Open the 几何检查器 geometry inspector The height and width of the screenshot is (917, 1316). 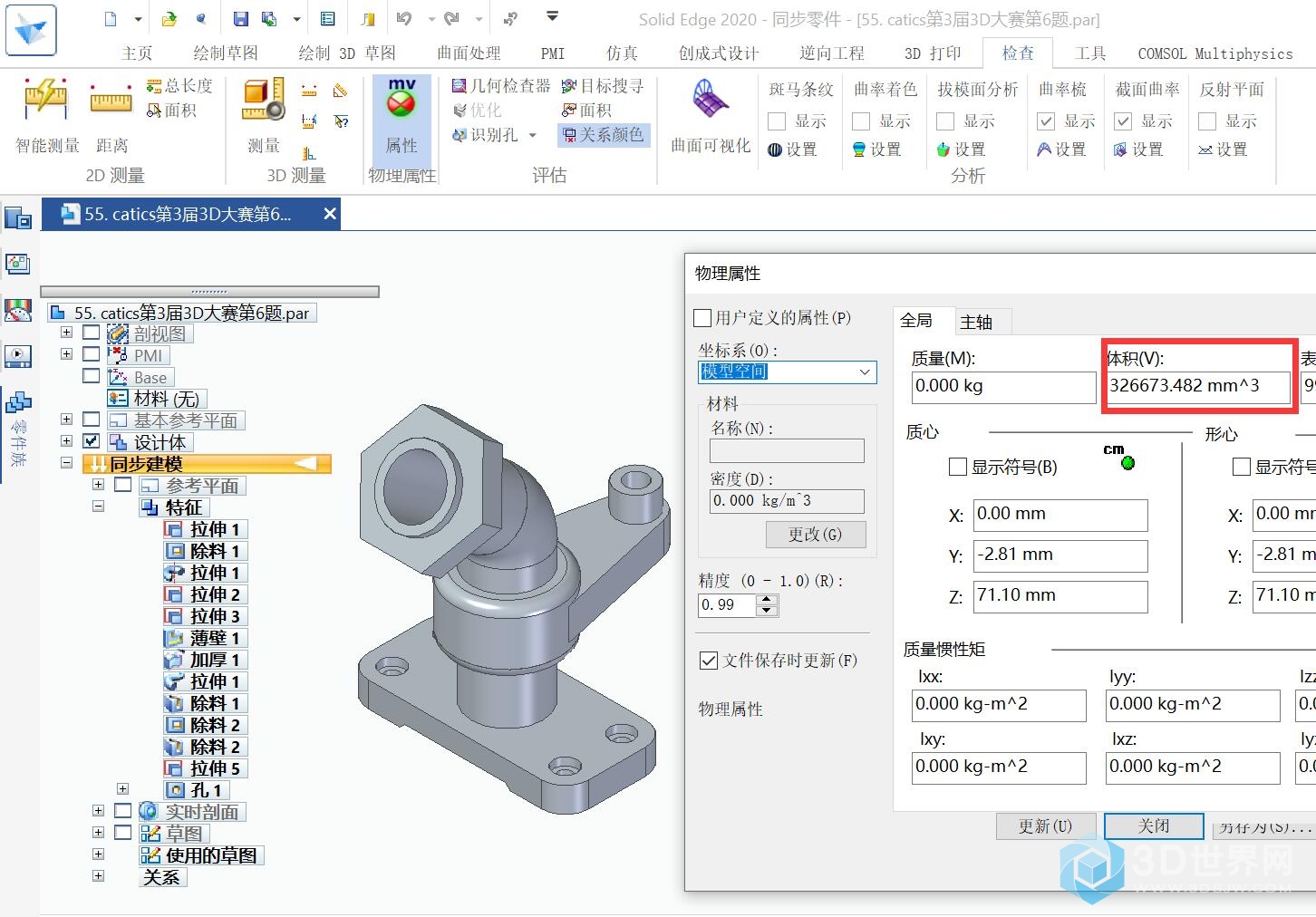coord(501,86)
